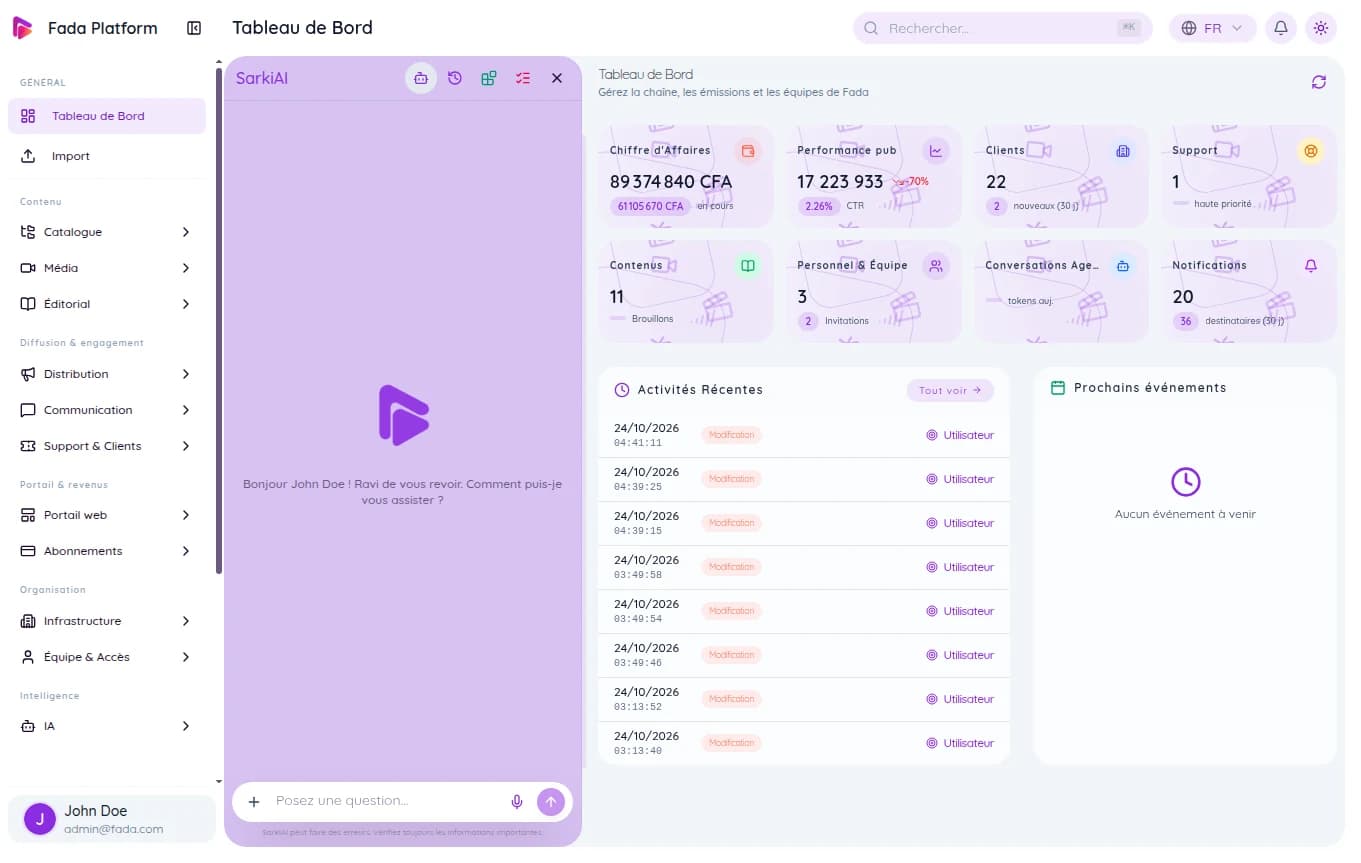Click the robot icon in SarkiAI header
Viewport: 1361px width, 863px height.
pos(421,78)
